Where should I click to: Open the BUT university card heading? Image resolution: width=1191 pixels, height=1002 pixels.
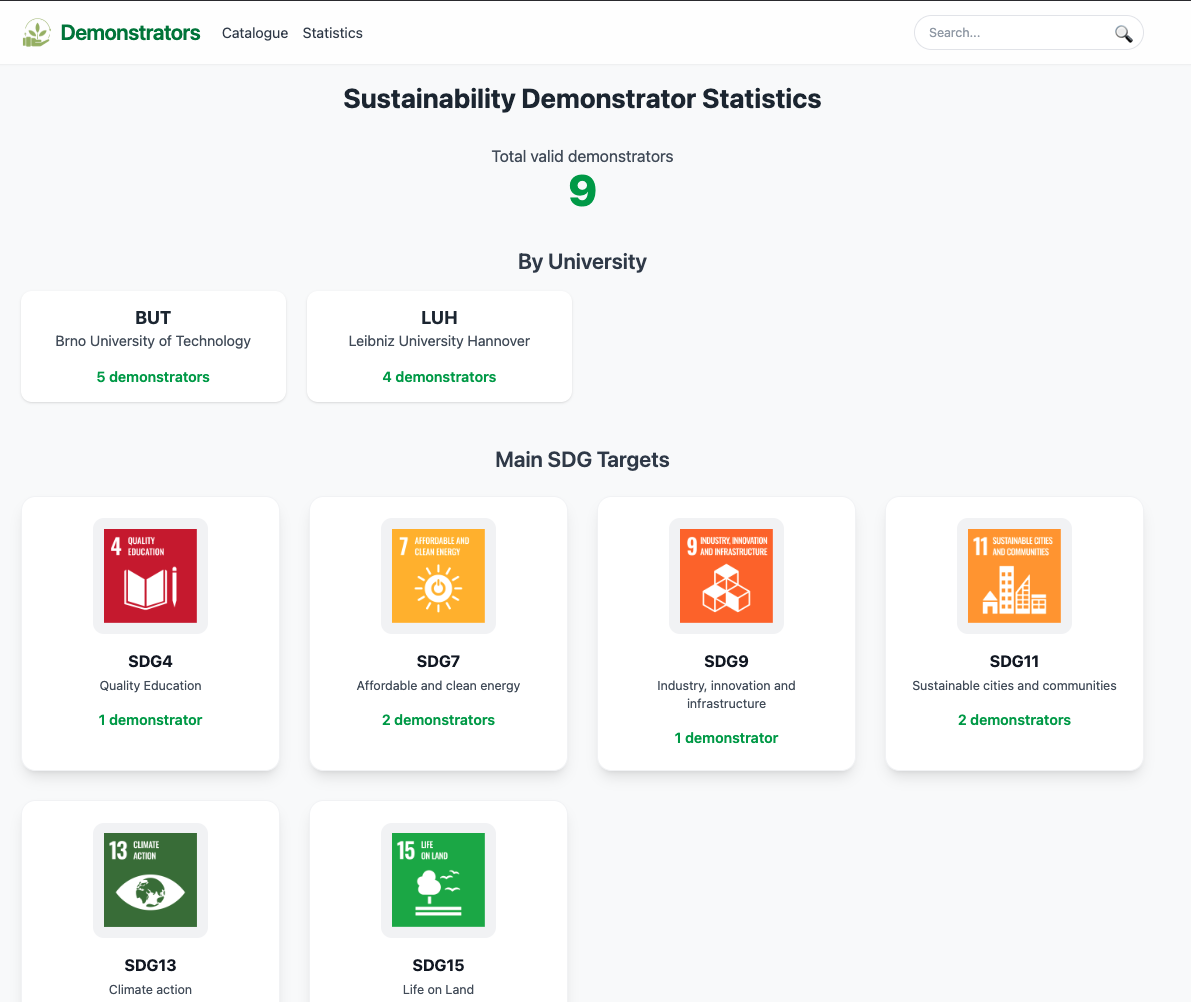153,318
